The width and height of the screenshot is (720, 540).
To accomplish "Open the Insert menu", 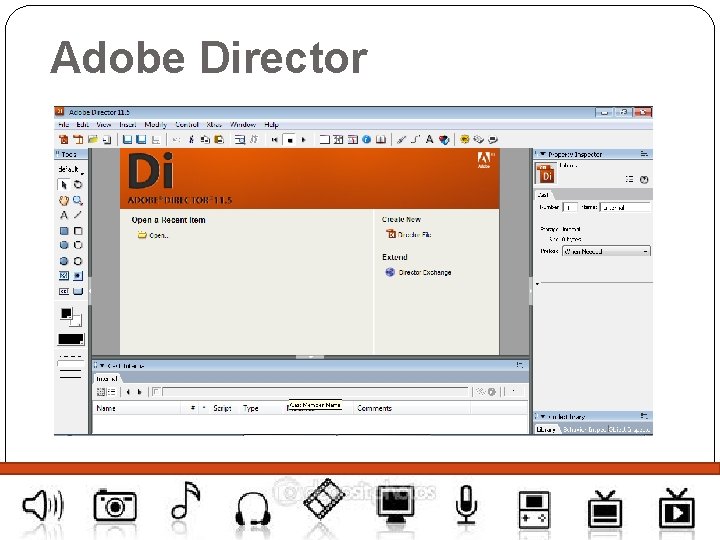I will click(x=128, y=124).
